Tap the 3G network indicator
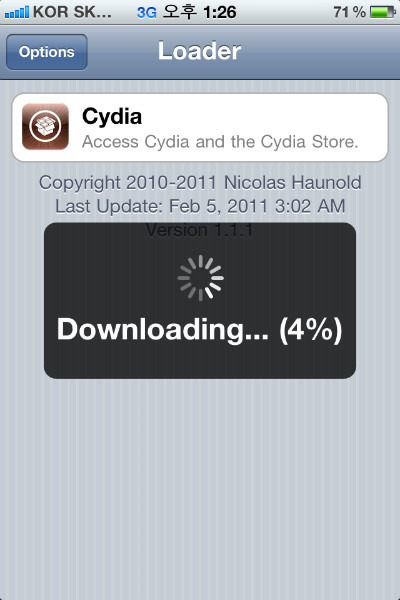This screenshot has height=600, width=400. (147, 13)
